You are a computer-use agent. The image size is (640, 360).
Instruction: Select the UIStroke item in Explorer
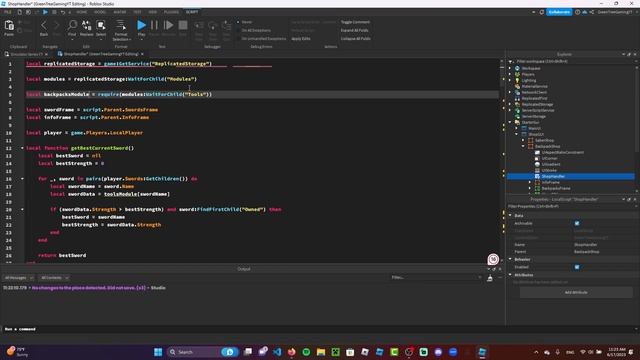tap(549, 170)
